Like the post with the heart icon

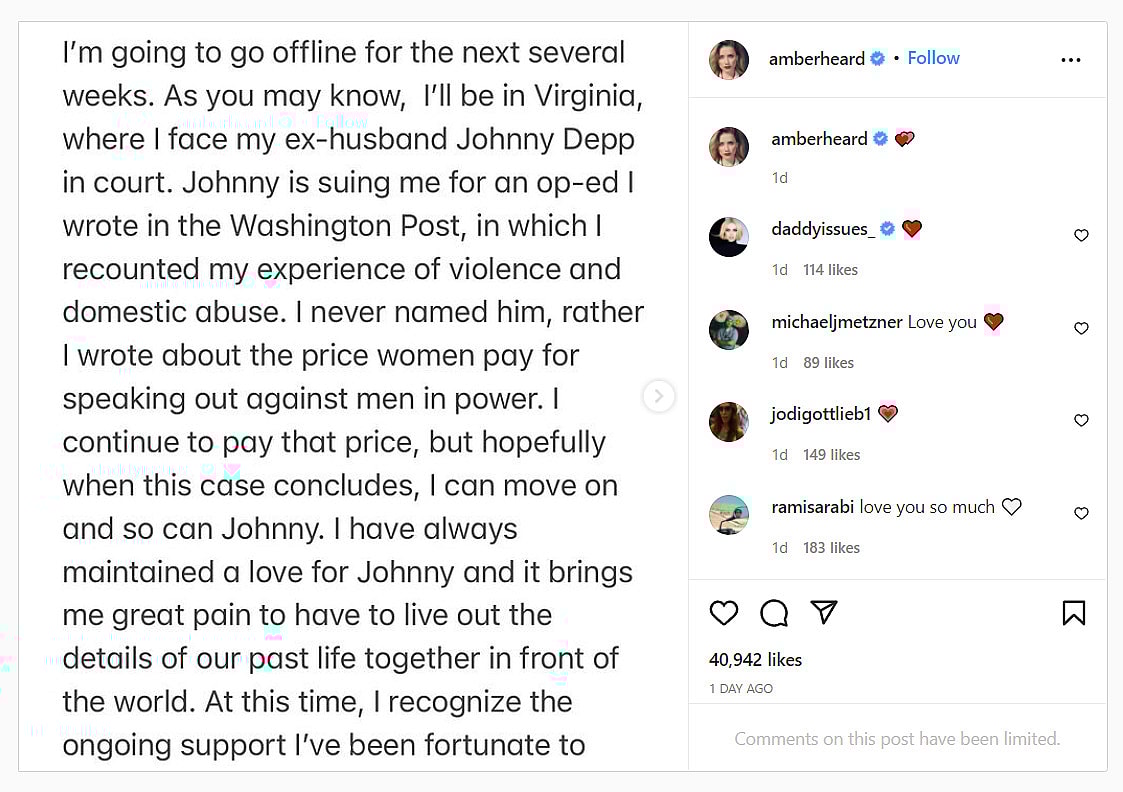click(x=723, y=613)
